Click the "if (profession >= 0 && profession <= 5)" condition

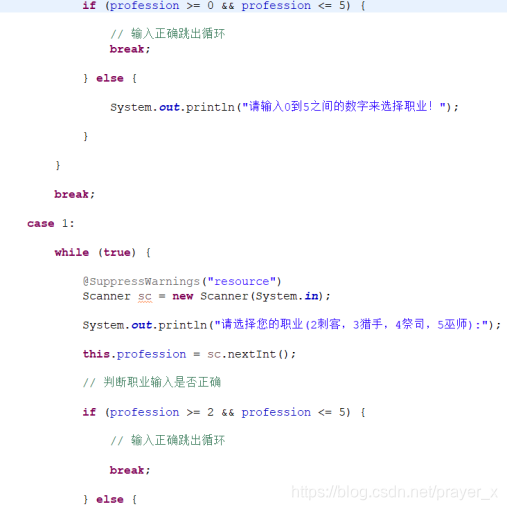click(x=216, y=6)
